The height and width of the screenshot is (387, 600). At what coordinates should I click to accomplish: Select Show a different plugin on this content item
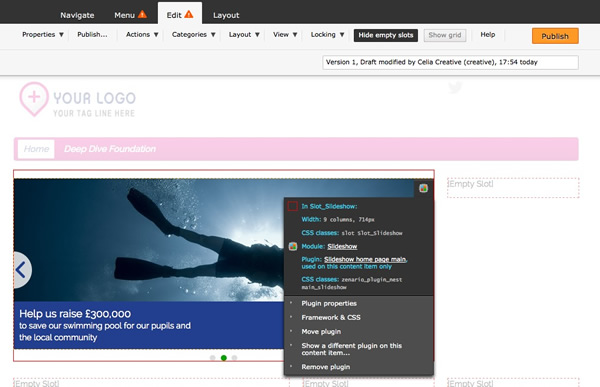352,349
